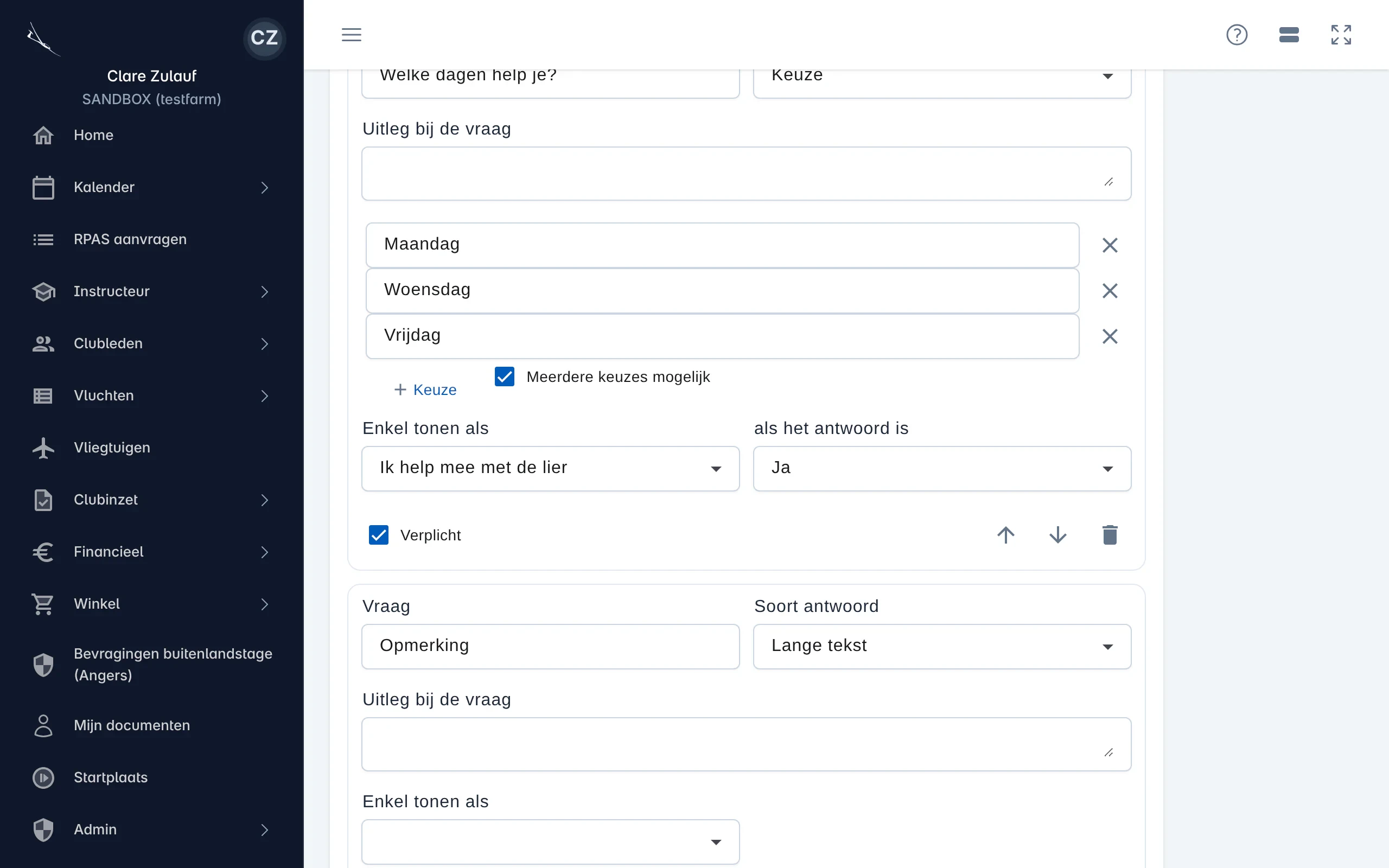
Task: Click the layout bars icon in header
Action: (x=1289, y=34)
